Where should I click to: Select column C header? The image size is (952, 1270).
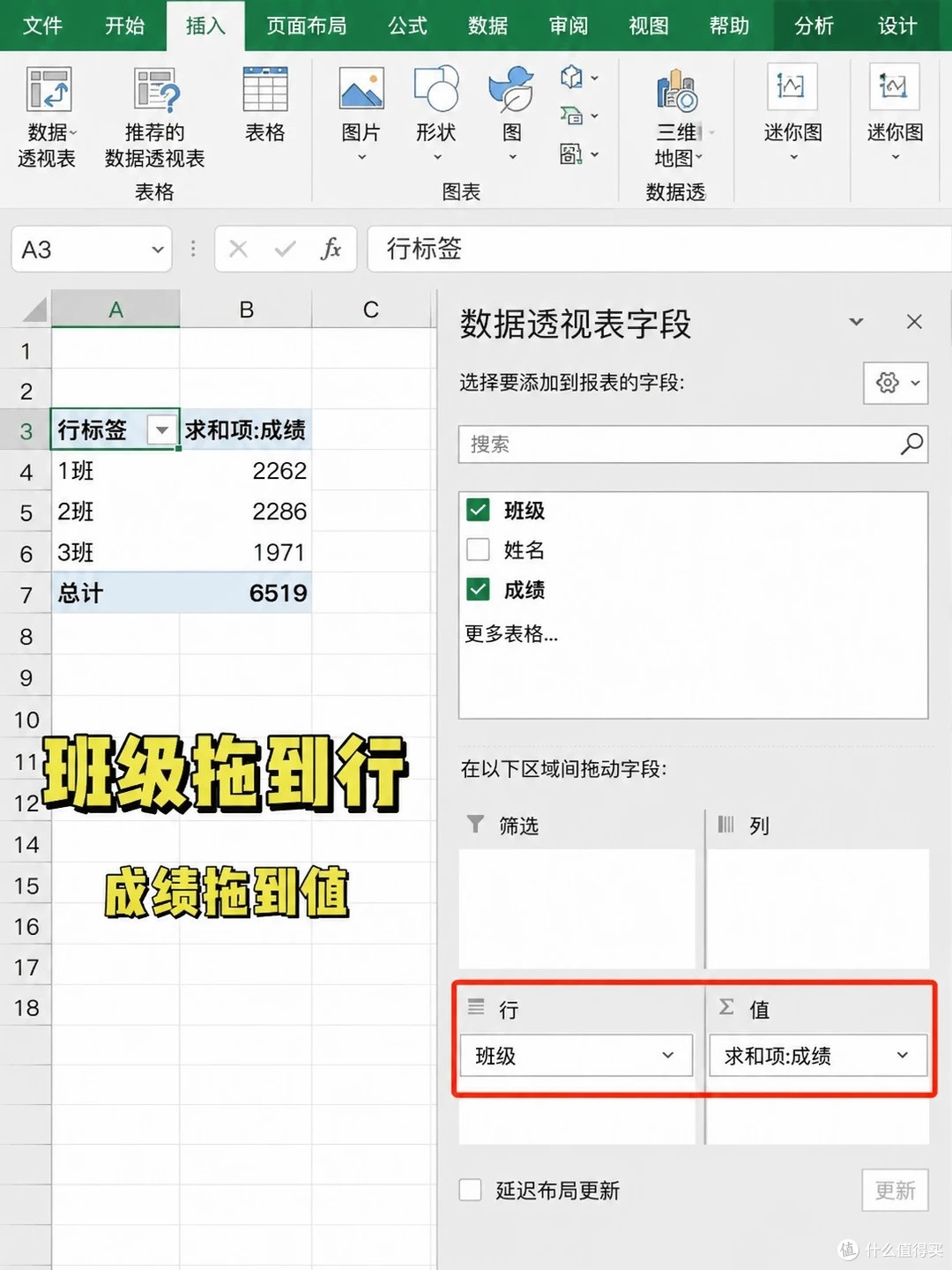(371, 310)
